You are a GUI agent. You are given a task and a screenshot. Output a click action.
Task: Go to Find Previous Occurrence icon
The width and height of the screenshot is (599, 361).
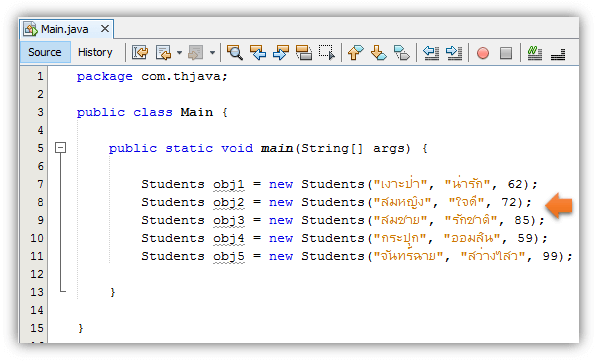pos(258,52)
